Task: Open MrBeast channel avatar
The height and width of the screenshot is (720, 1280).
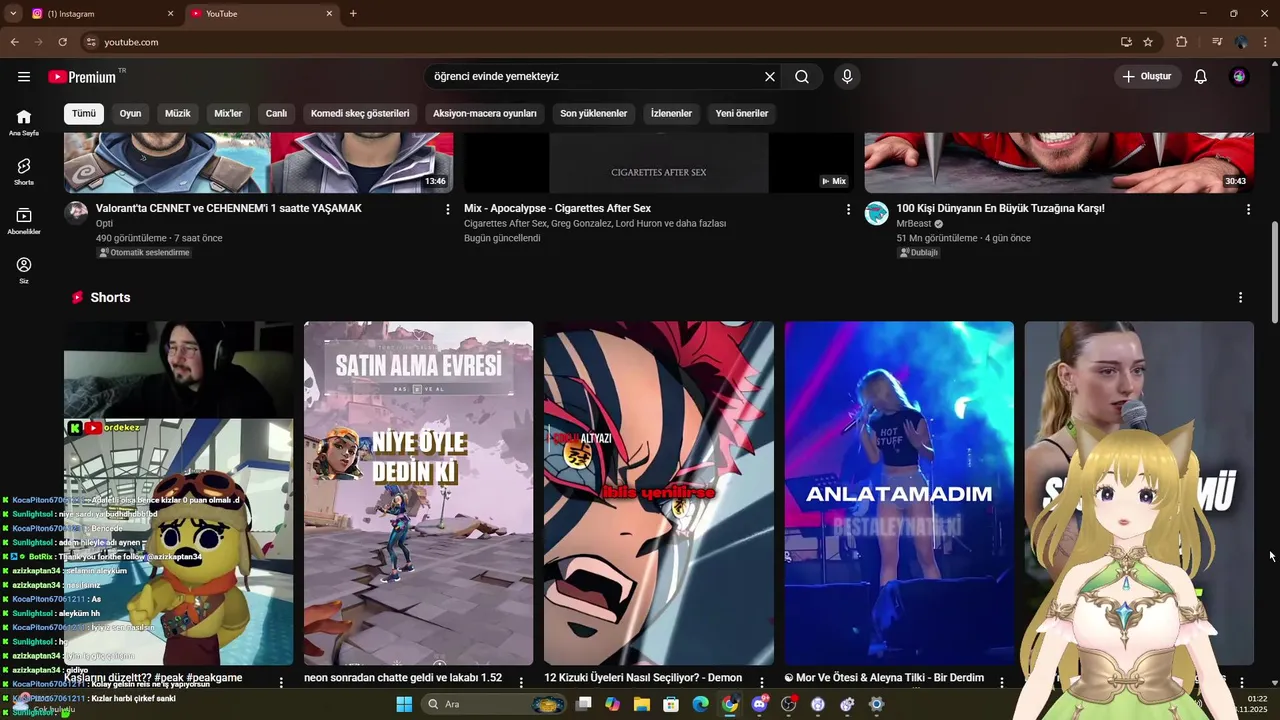Action: [877, 213]
